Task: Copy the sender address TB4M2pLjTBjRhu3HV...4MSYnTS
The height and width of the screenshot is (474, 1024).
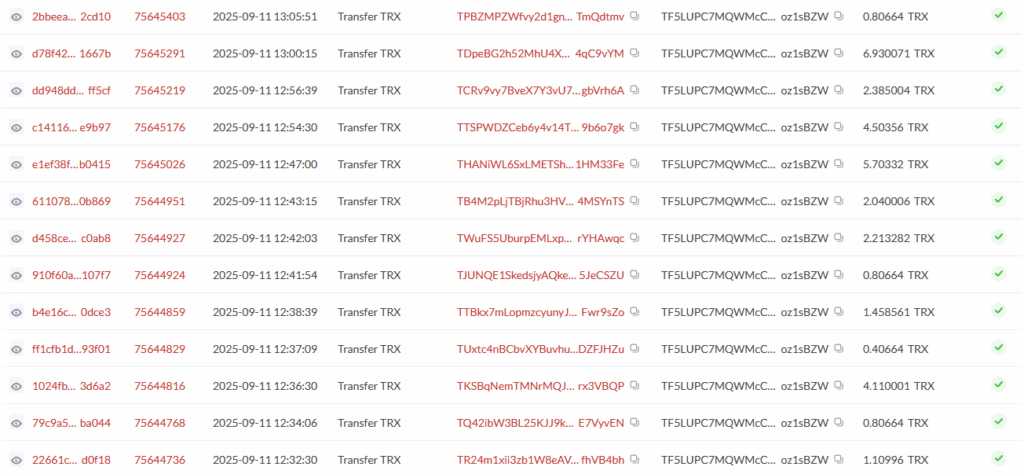Action: 635,201
